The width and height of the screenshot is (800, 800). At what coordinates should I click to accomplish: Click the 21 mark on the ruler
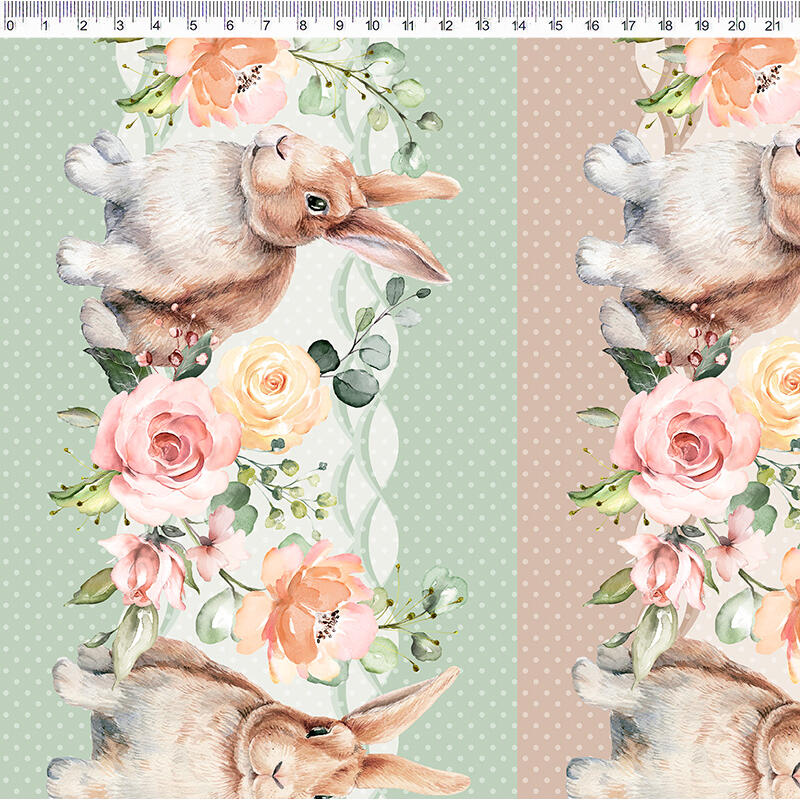pos(771,26)
